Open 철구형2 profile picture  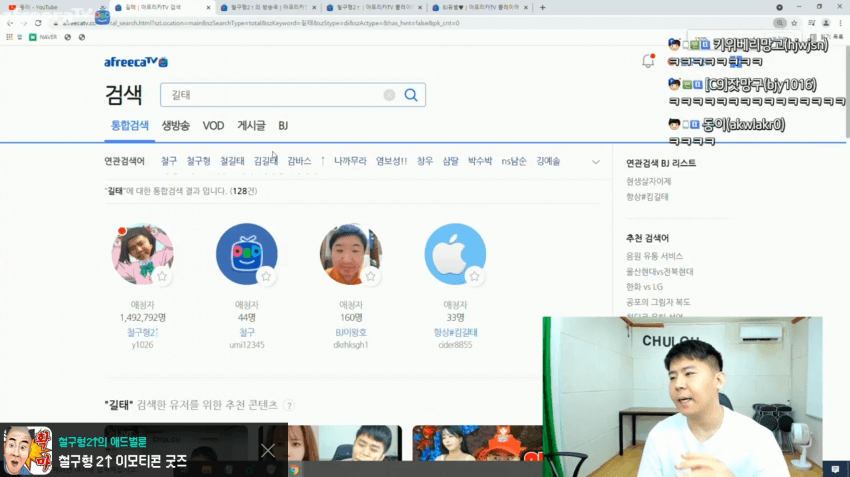(142, 254)
